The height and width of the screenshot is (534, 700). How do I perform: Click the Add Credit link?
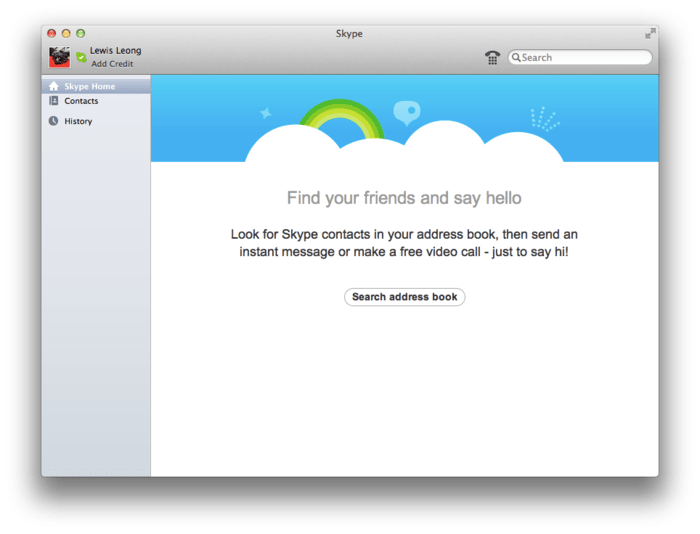click(x=112, y=64)
